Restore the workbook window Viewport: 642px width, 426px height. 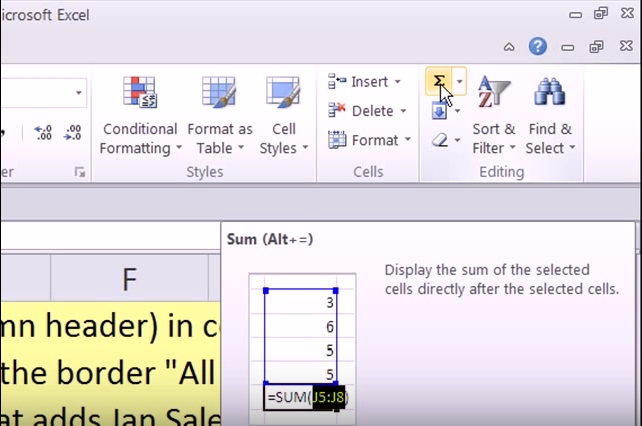(596, 47)
